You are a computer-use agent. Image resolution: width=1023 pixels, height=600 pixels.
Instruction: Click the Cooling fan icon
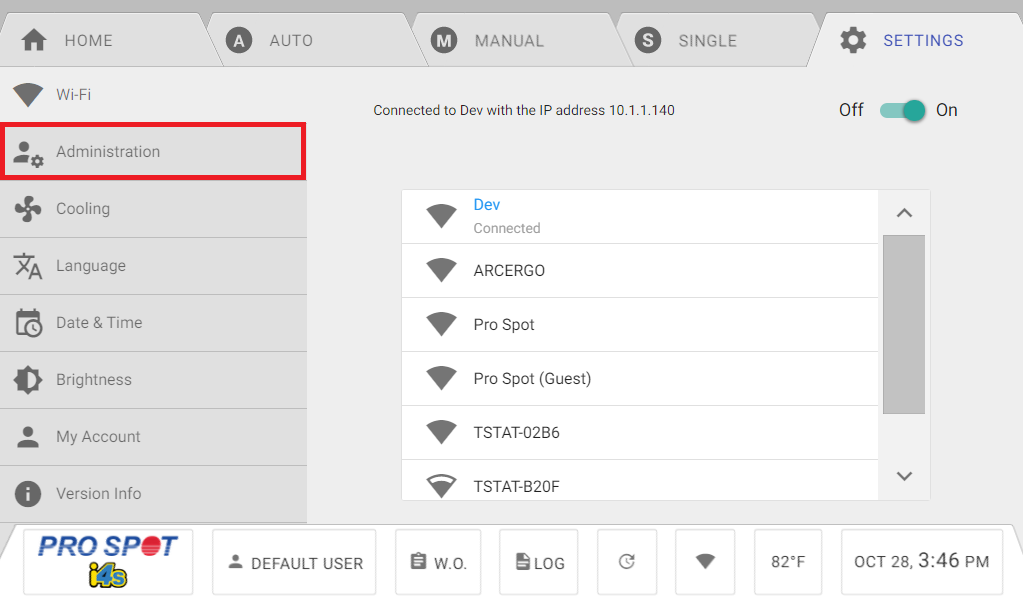(x=28, y=209)
